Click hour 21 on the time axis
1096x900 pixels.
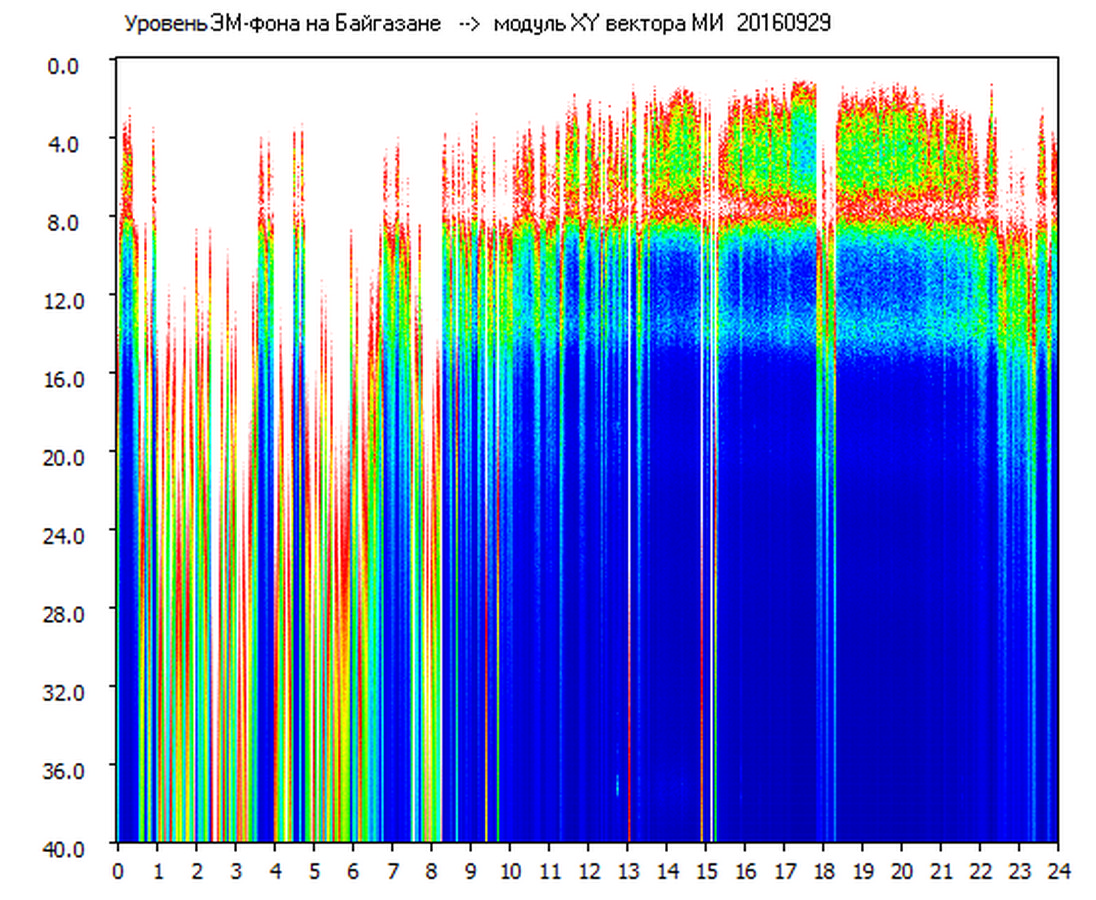click(941, 870)
